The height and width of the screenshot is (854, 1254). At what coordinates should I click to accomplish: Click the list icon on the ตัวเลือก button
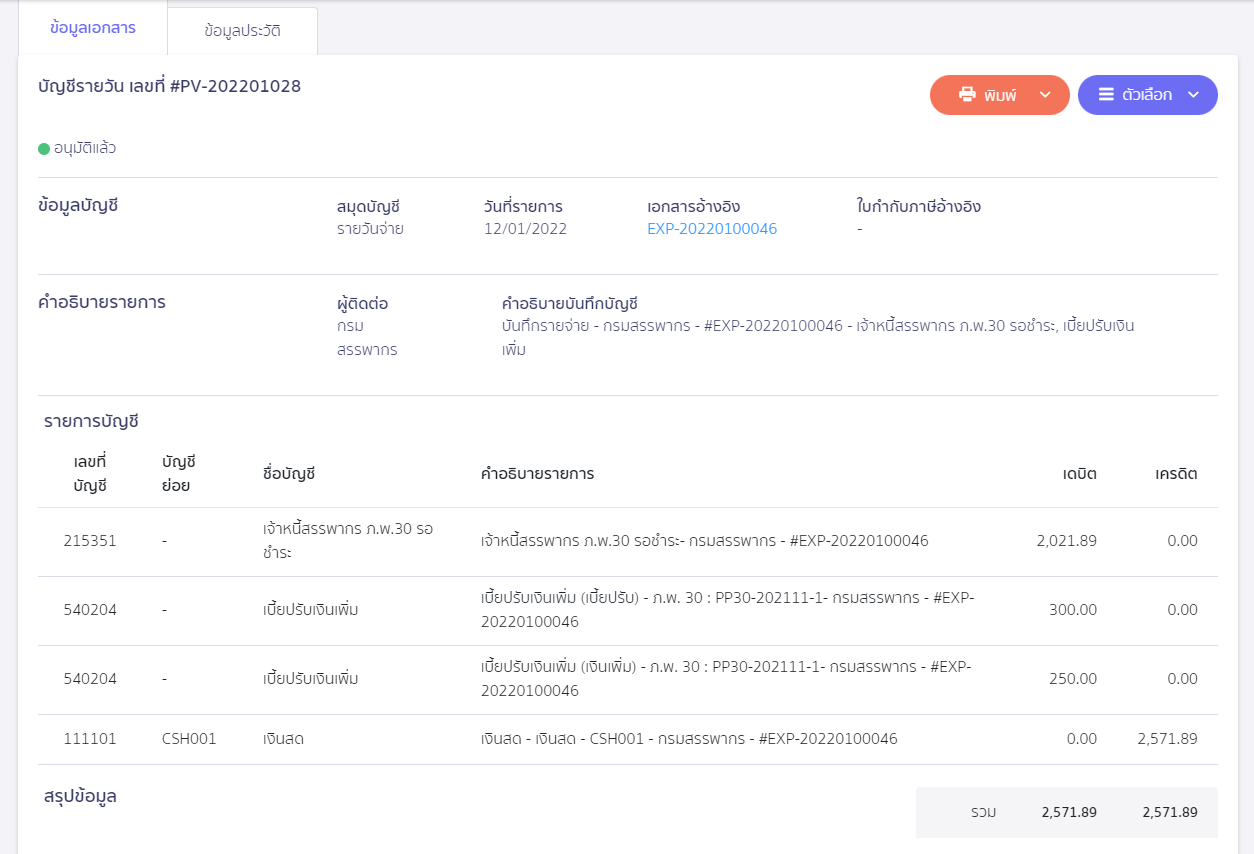click(x=1106, y=95)
